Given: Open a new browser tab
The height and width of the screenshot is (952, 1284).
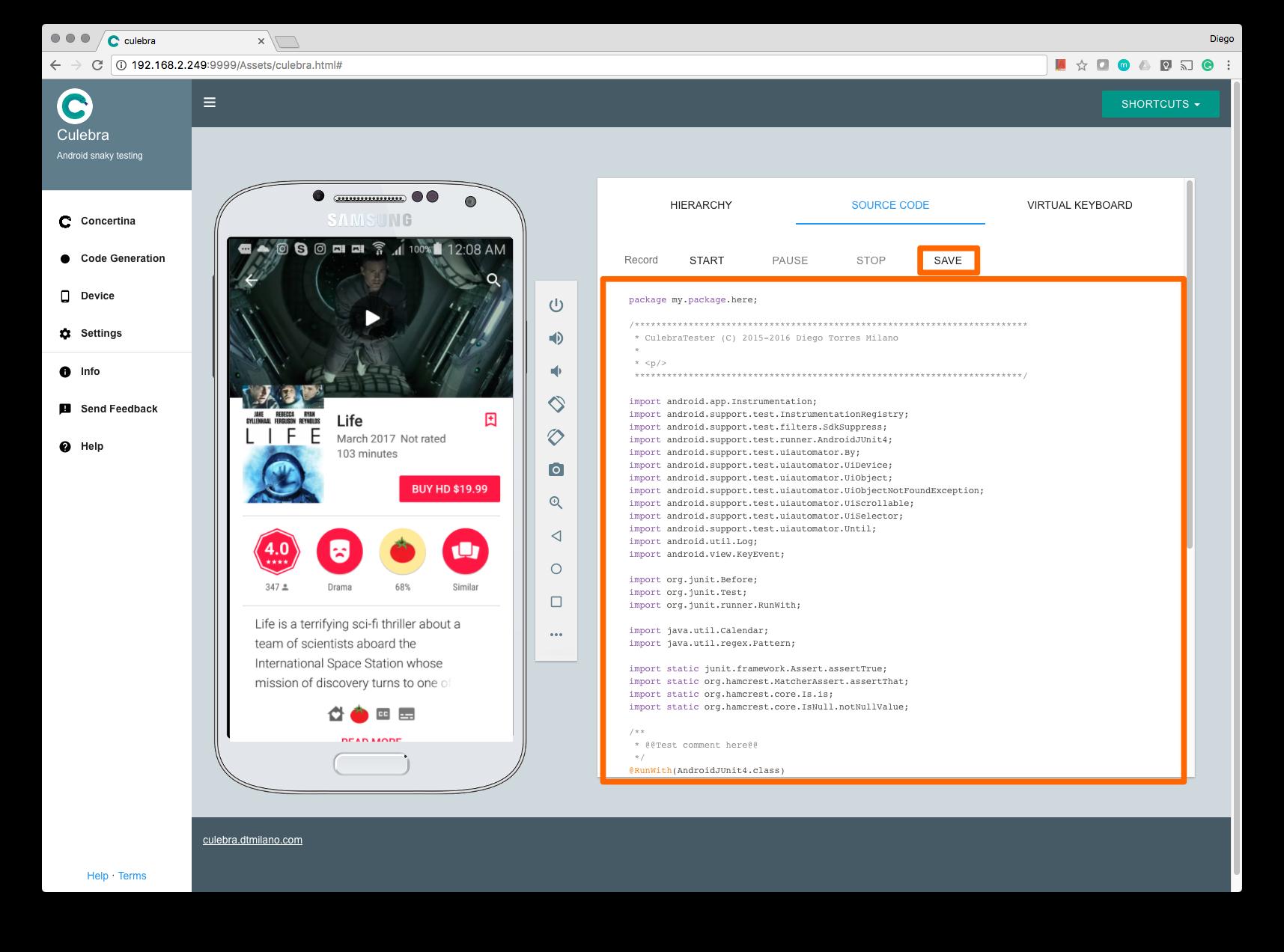Looking at the screenshot, I should 287,41.
